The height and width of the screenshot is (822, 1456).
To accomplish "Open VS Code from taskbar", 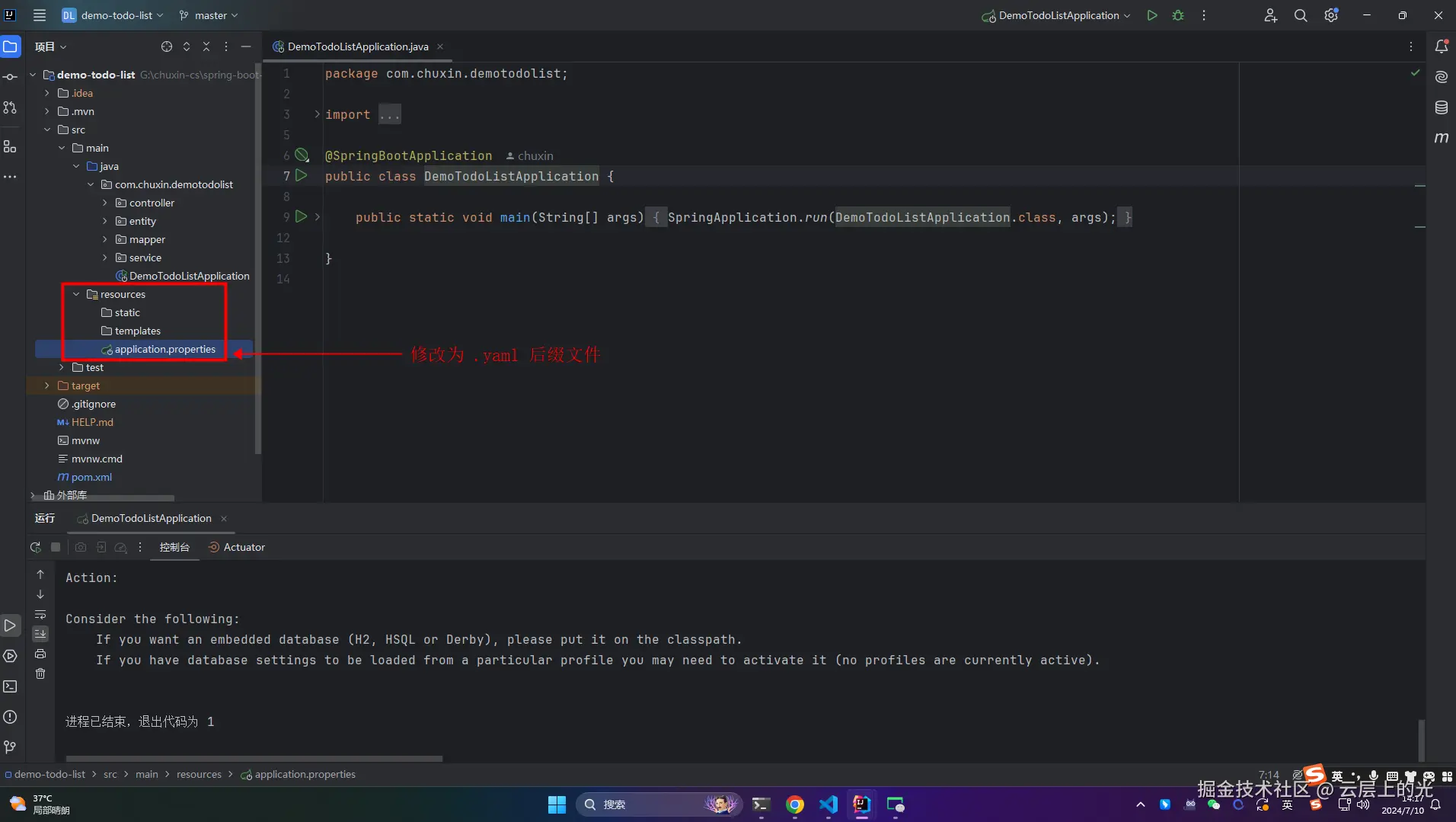I will tap(829, 804).
